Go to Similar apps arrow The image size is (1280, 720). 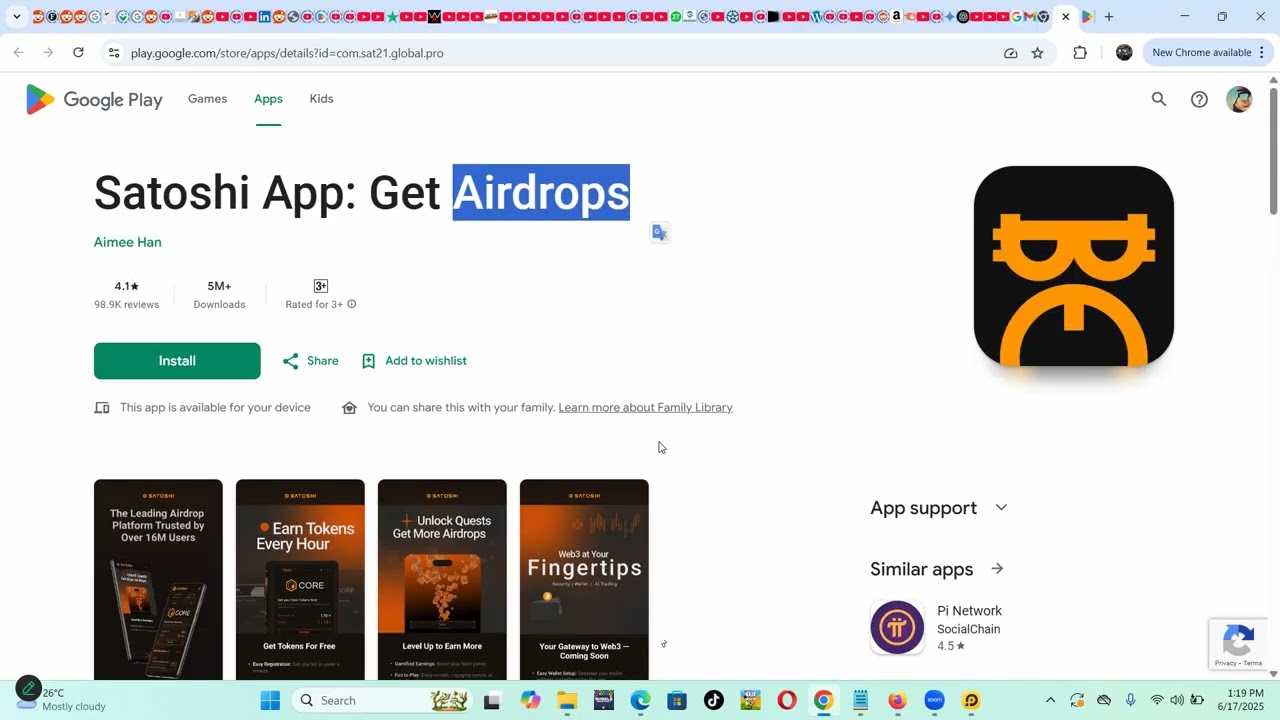click(997, 569)
